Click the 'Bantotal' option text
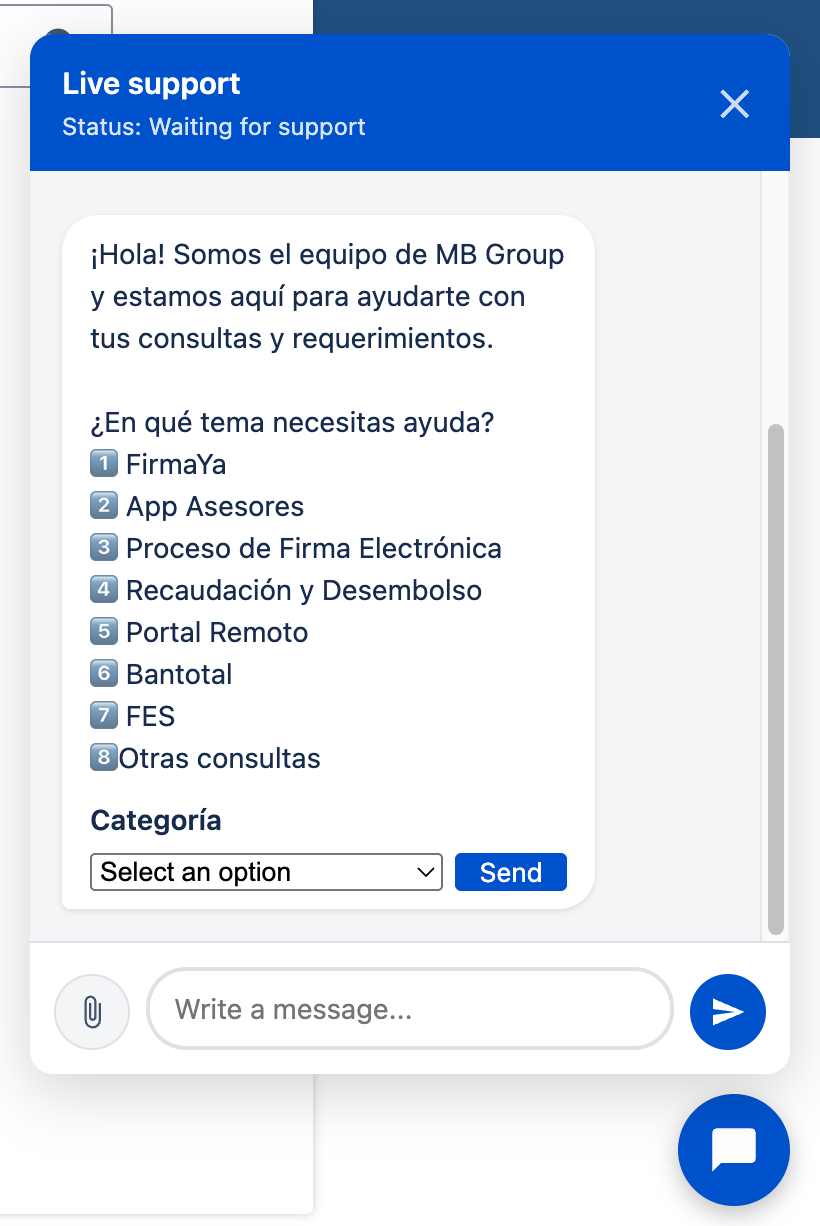 (x=179, y=675)
